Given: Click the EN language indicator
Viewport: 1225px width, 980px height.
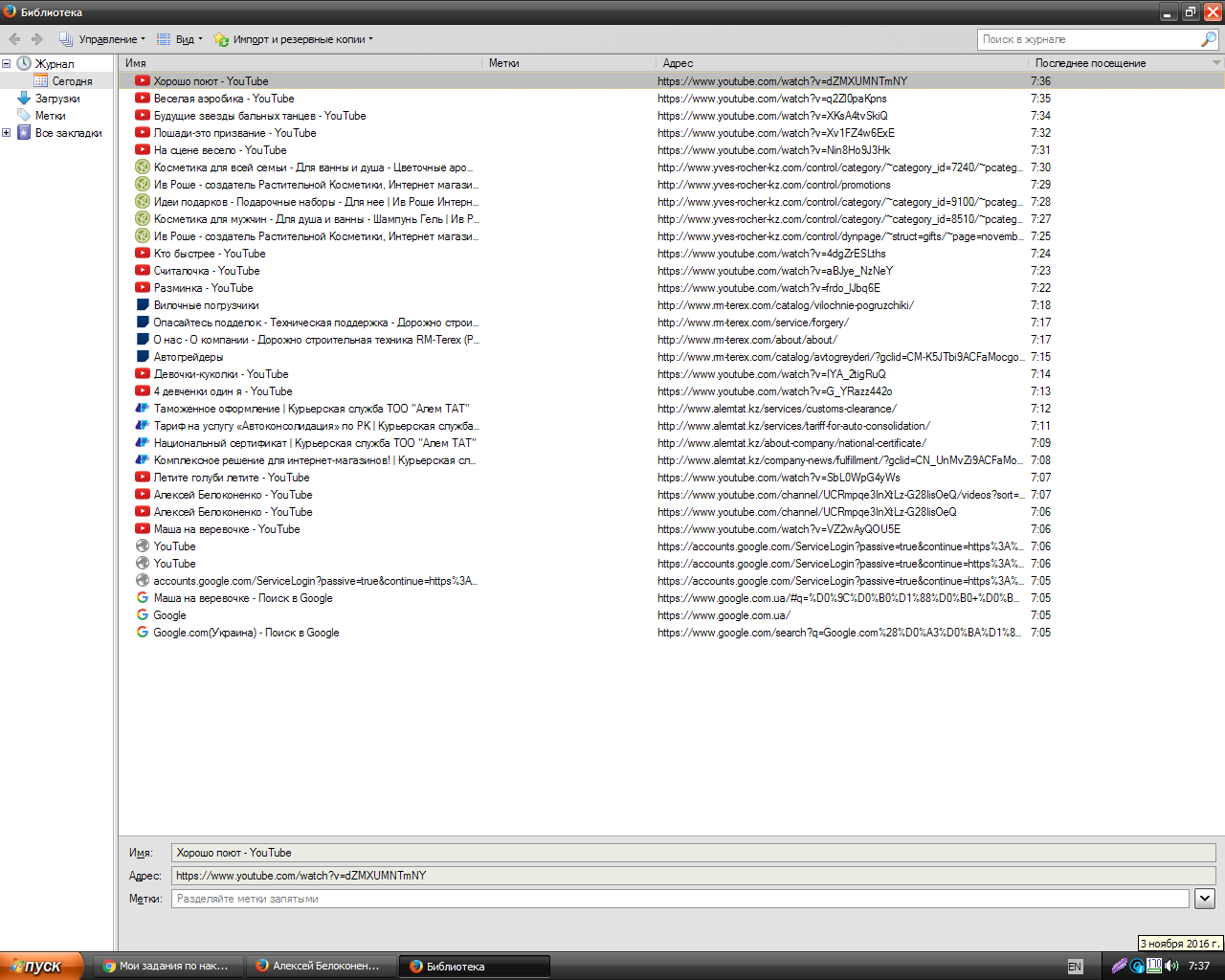Looking at the screenshot, I should pos(1075,967).
